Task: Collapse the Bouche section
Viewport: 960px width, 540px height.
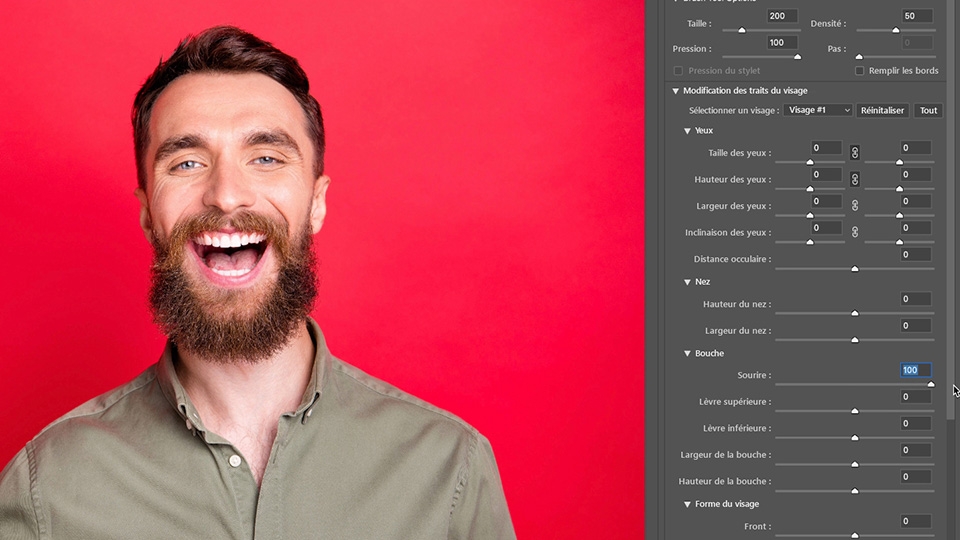Action: (687, 353)
